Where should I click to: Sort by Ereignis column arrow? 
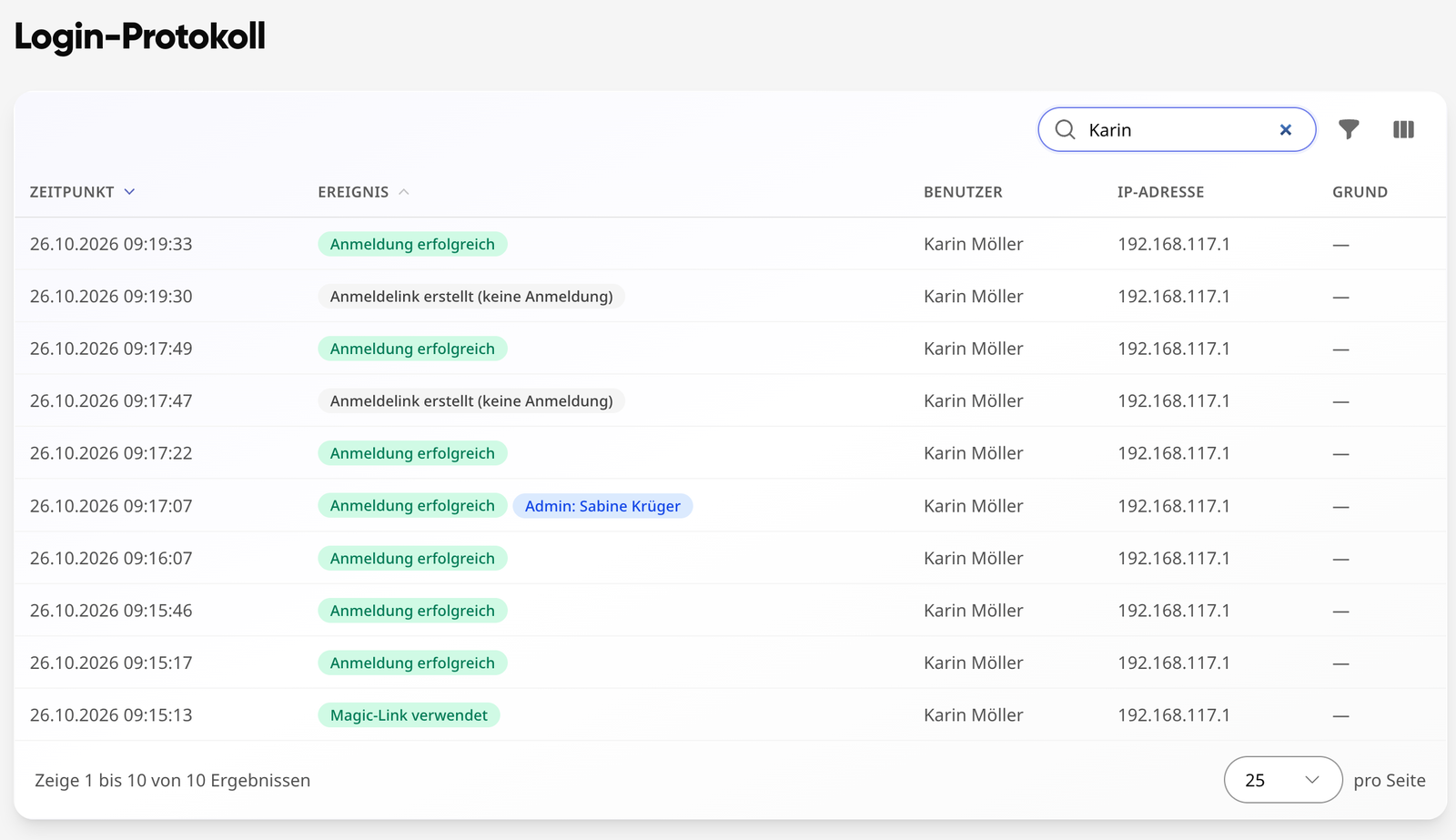click(x=404, y=192)
